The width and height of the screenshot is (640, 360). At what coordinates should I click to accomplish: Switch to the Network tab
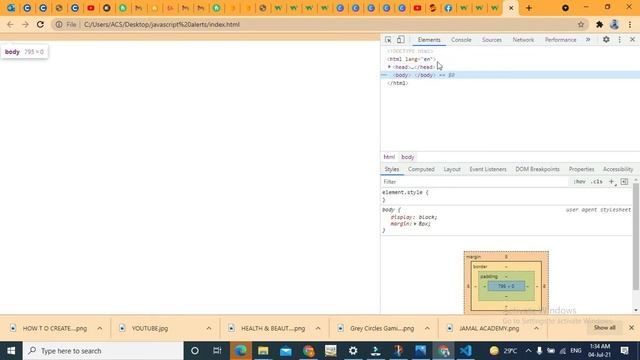tap(523, 40)
